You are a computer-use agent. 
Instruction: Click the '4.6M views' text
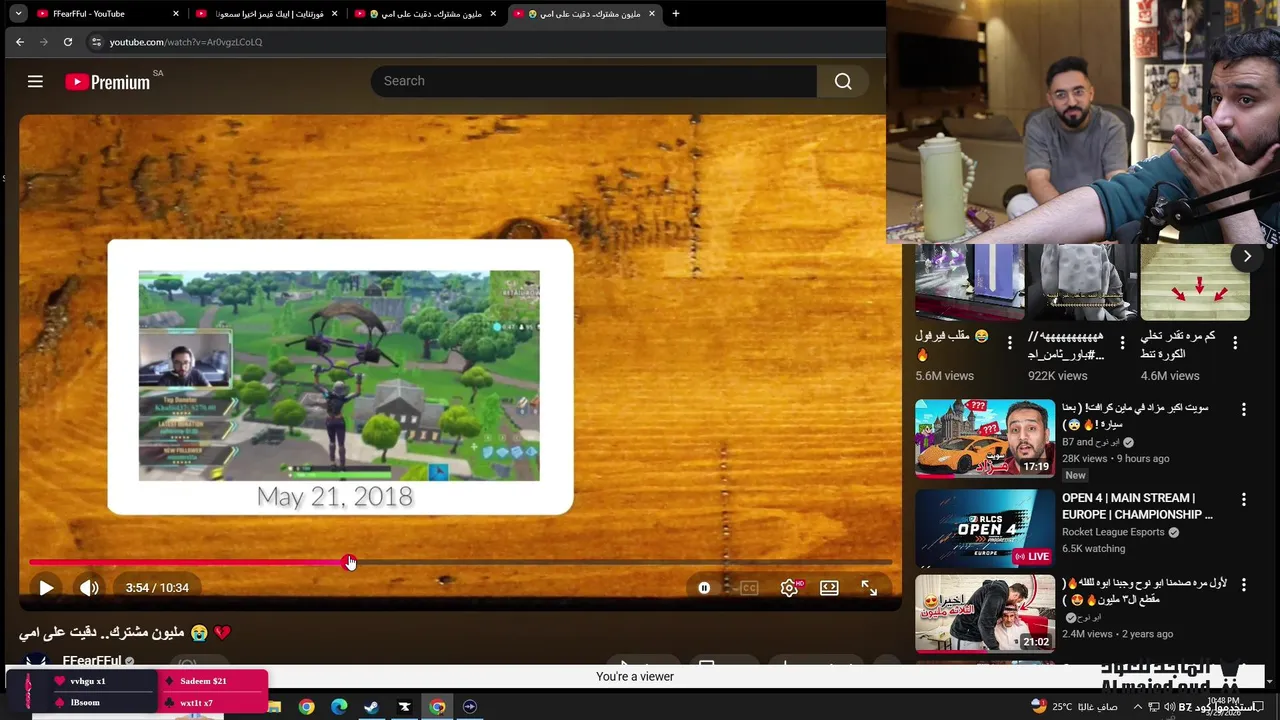pyautogui.click(x=1170, y=376)
